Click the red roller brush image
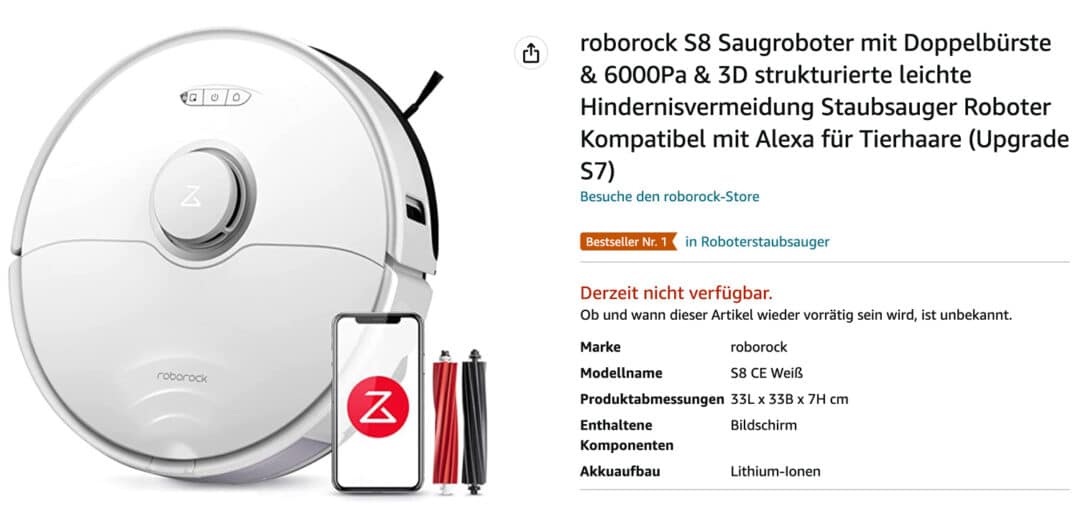Viewport: 1078px width, 516px height. pyautogui.click(x=446, y=422)
